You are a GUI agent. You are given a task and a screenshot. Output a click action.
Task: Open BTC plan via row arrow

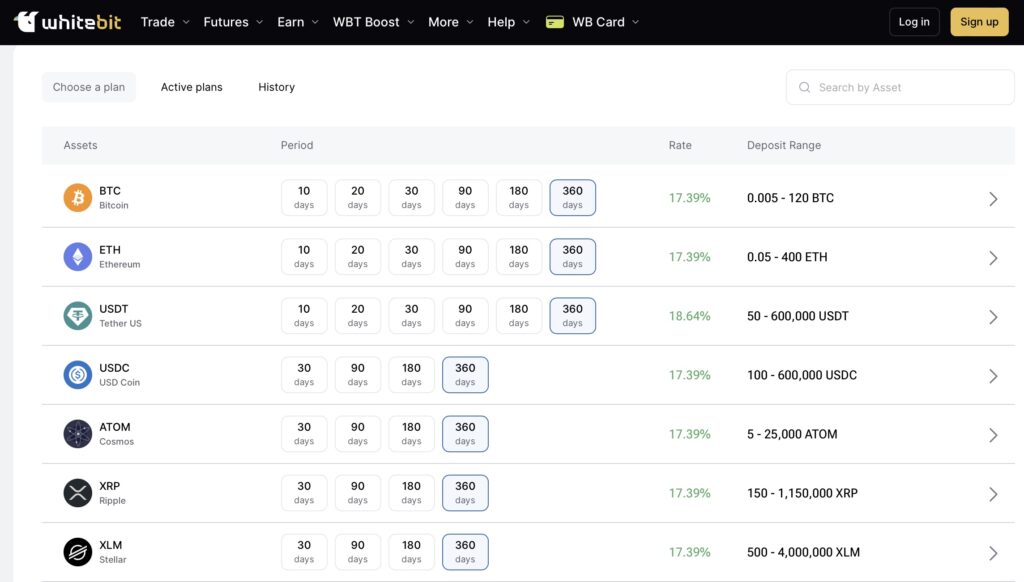coord(993,199)
